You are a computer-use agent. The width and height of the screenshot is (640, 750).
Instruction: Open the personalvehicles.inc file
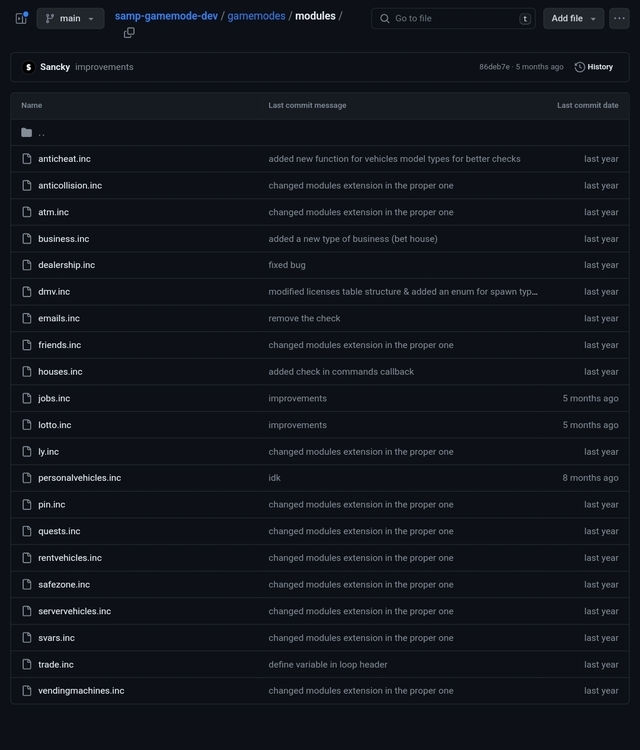(79, 478)
